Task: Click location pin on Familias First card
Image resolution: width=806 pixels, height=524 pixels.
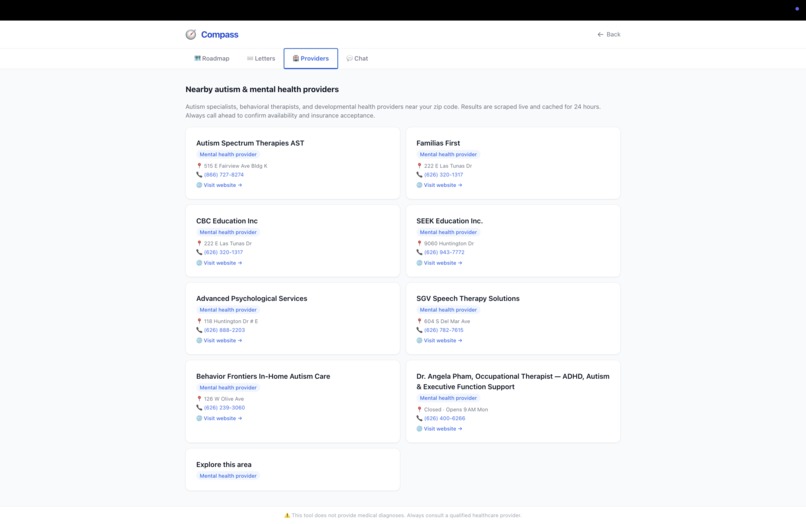Action: point(419,166)
